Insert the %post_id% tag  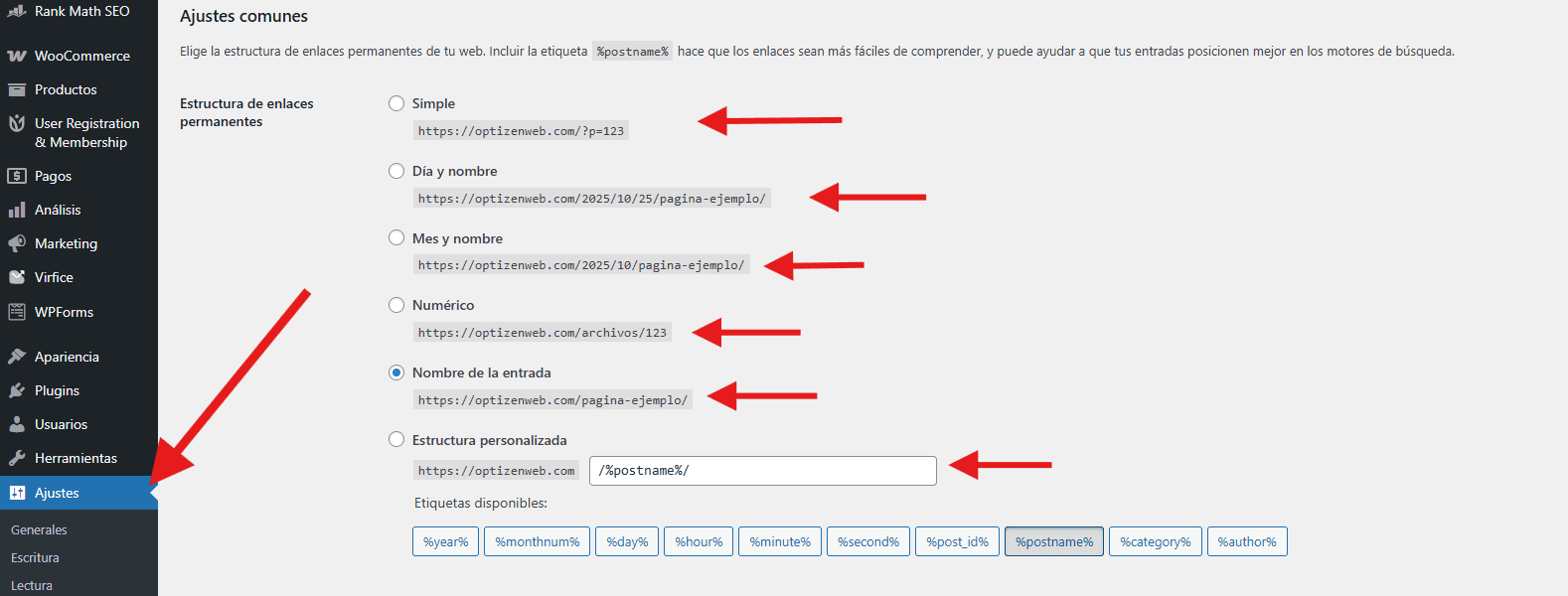(957, 541)
